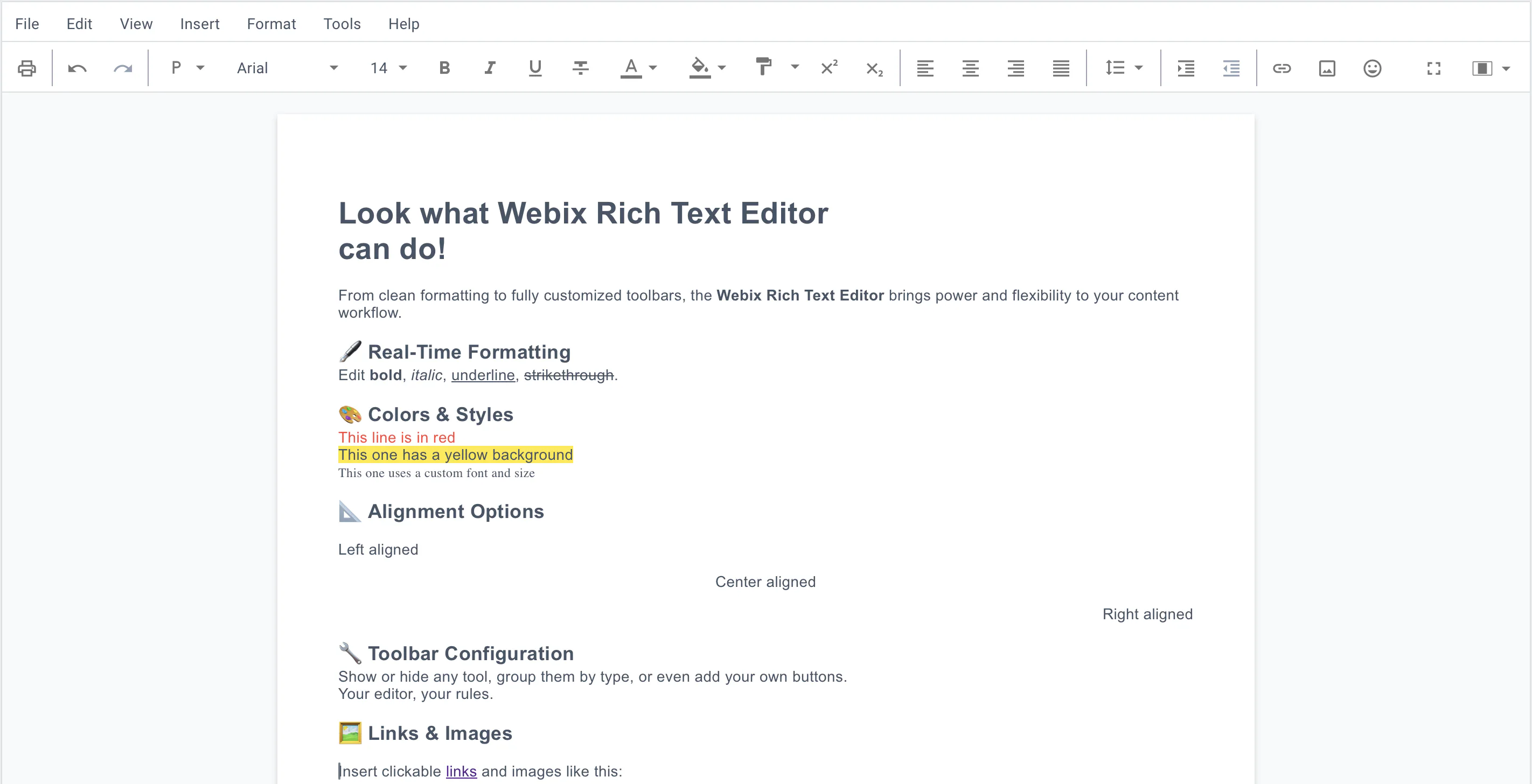Open the Format menu
Screen dimensions: 1532x784
(x=271, y=24)
